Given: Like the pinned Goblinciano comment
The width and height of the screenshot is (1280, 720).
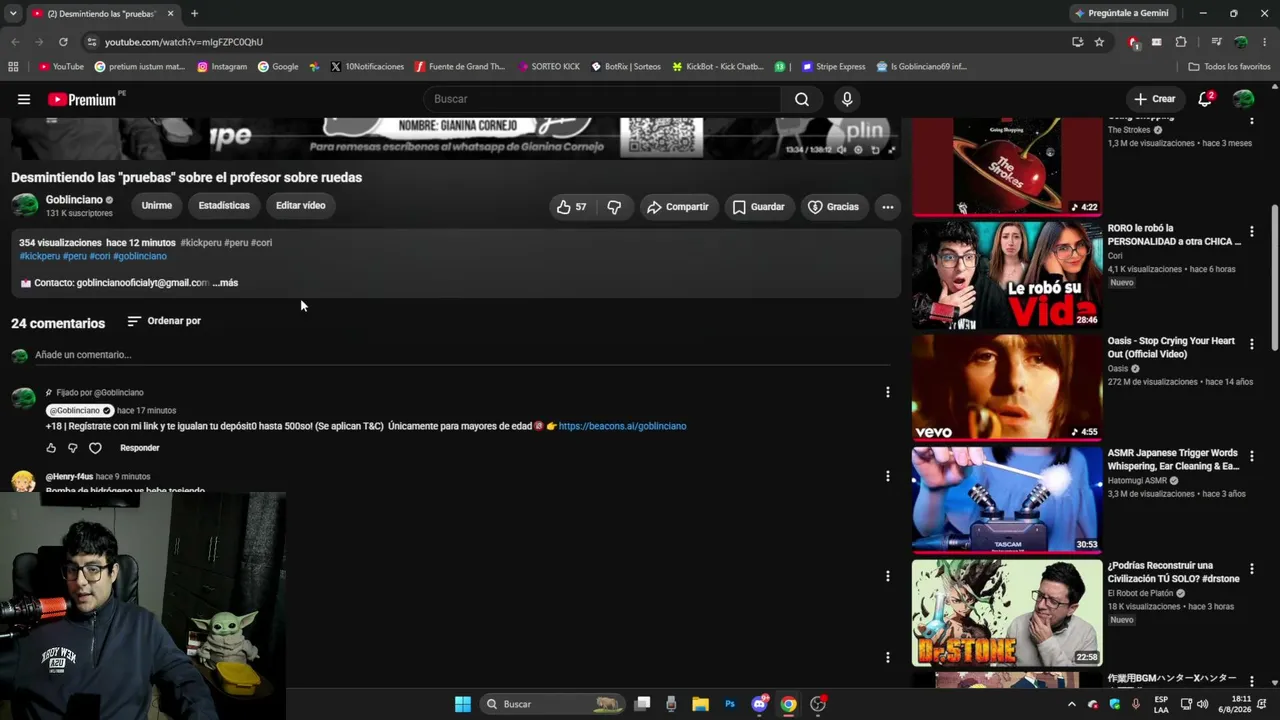Looking at the screenshot, I should tap(52, 448).
